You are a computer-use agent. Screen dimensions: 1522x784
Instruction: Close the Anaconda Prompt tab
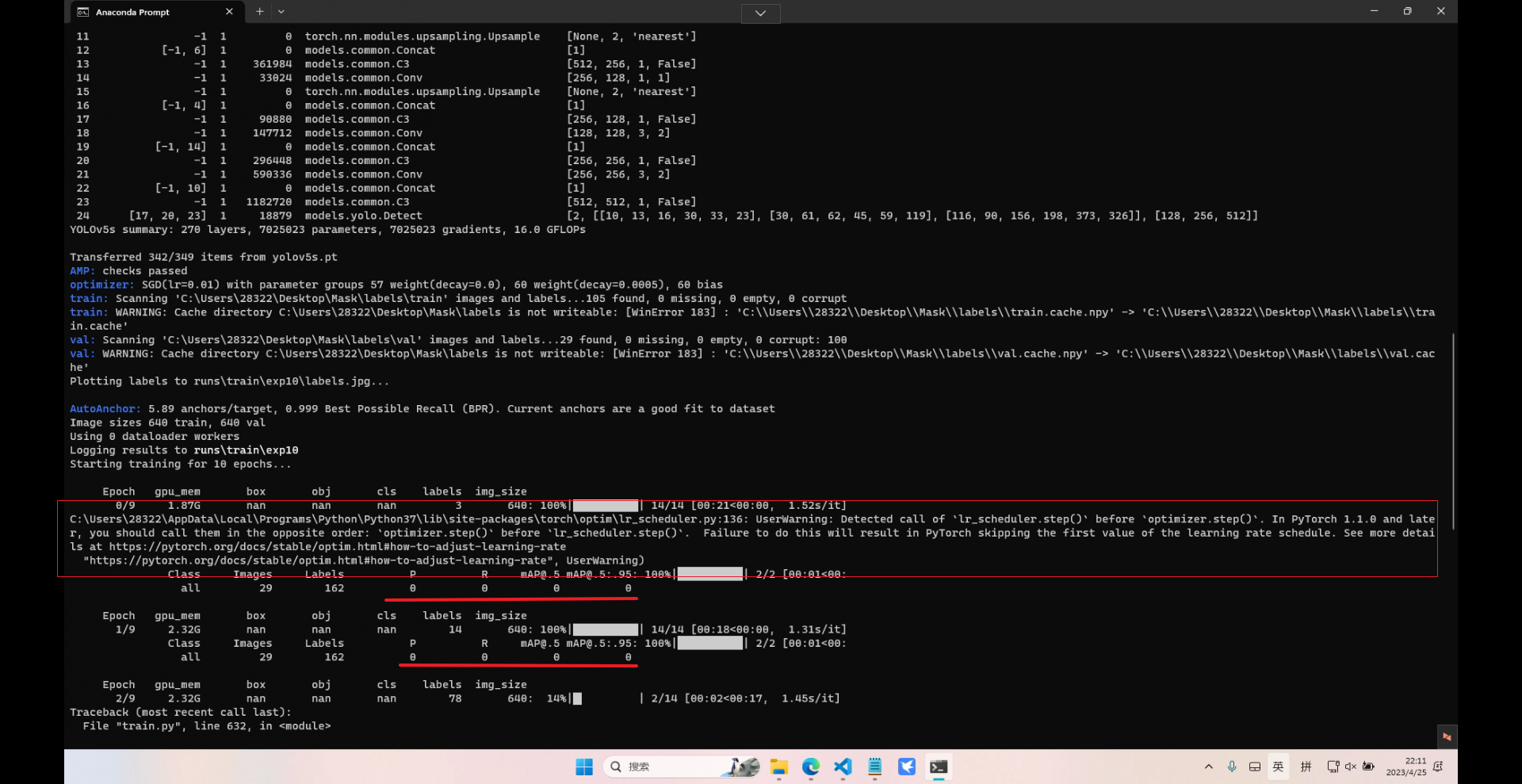click(229, 12)
